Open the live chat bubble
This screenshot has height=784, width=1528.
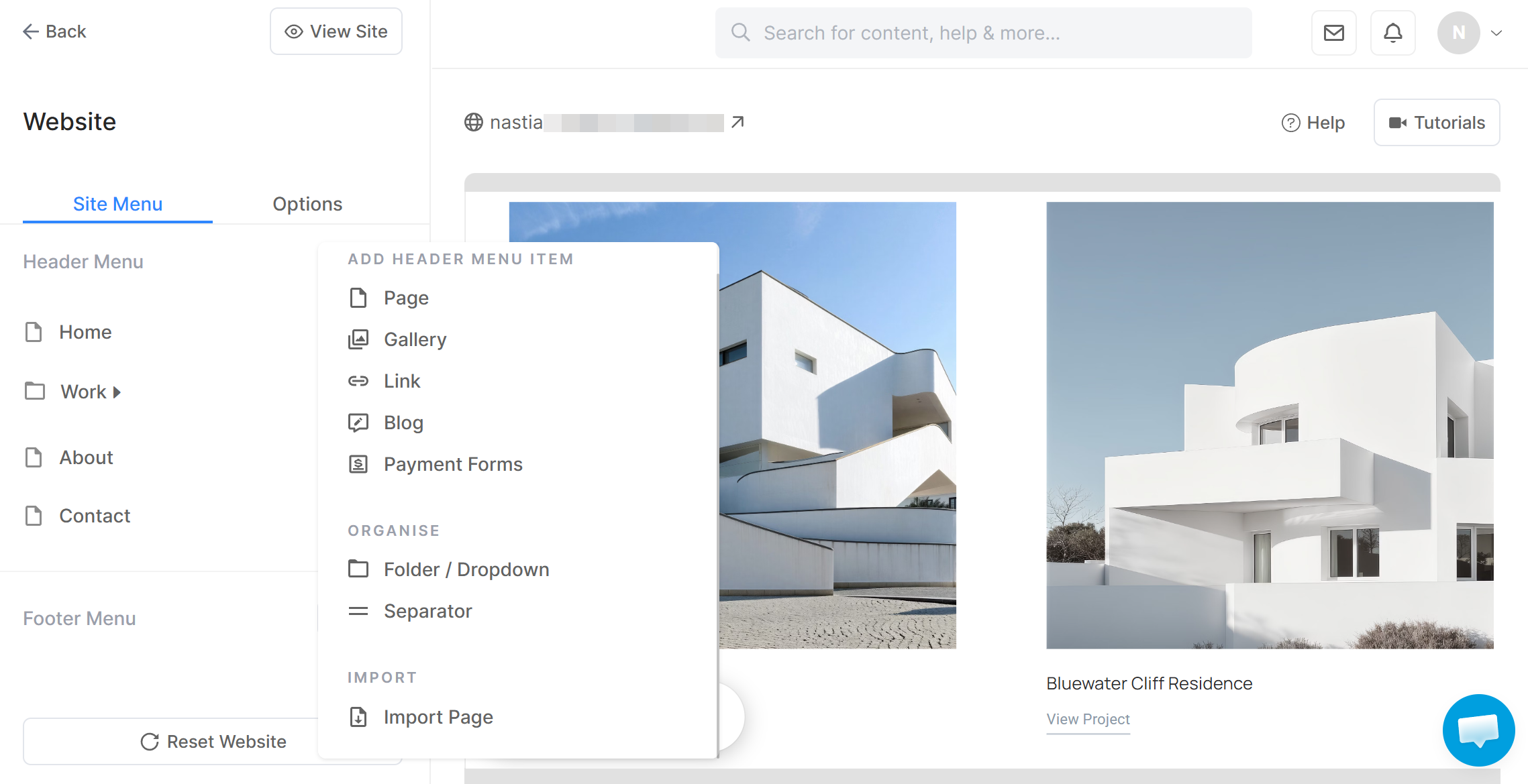(x=1478, y=730)
